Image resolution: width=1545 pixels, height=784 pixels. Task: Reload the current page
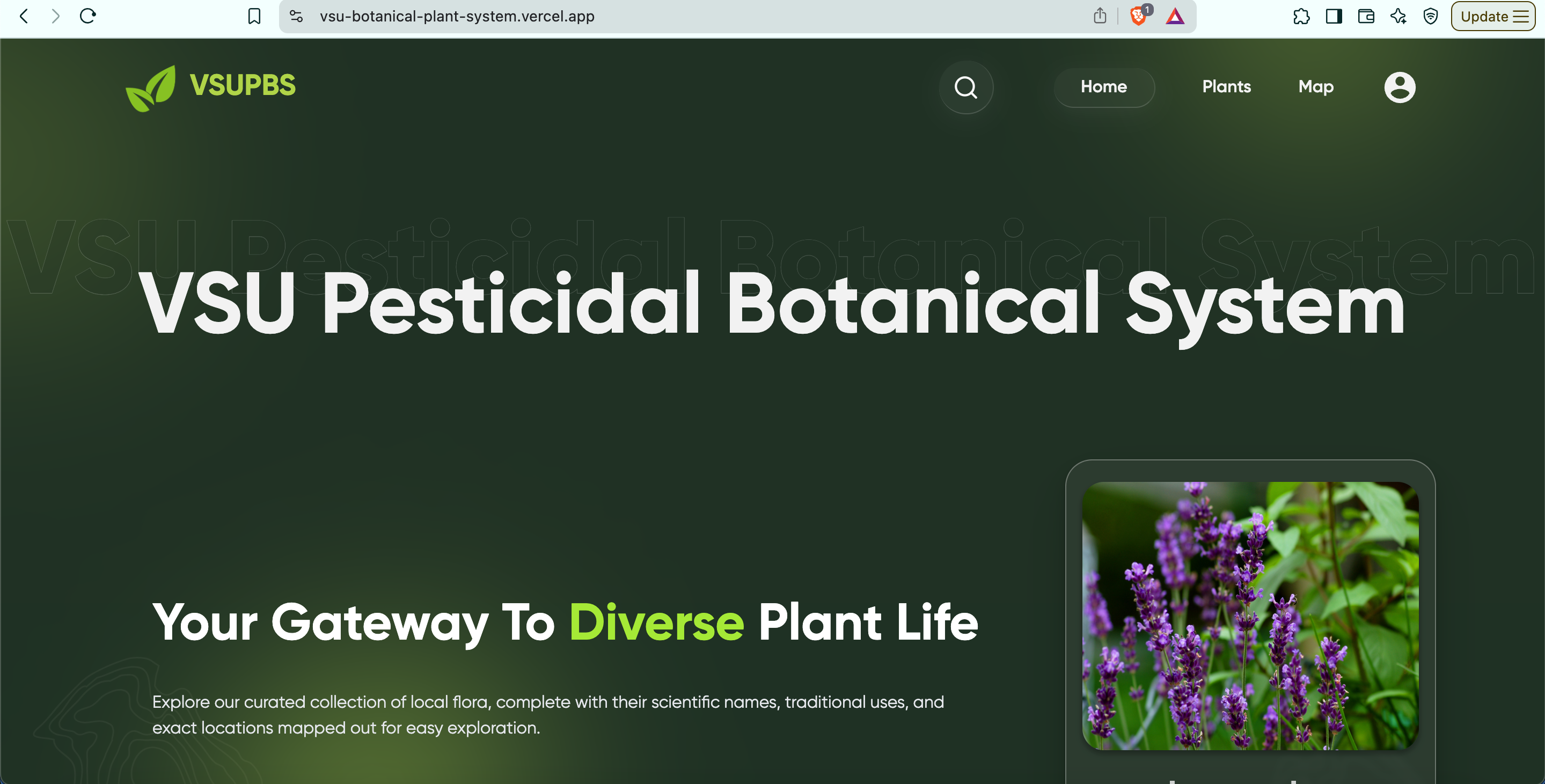[88, 16]
